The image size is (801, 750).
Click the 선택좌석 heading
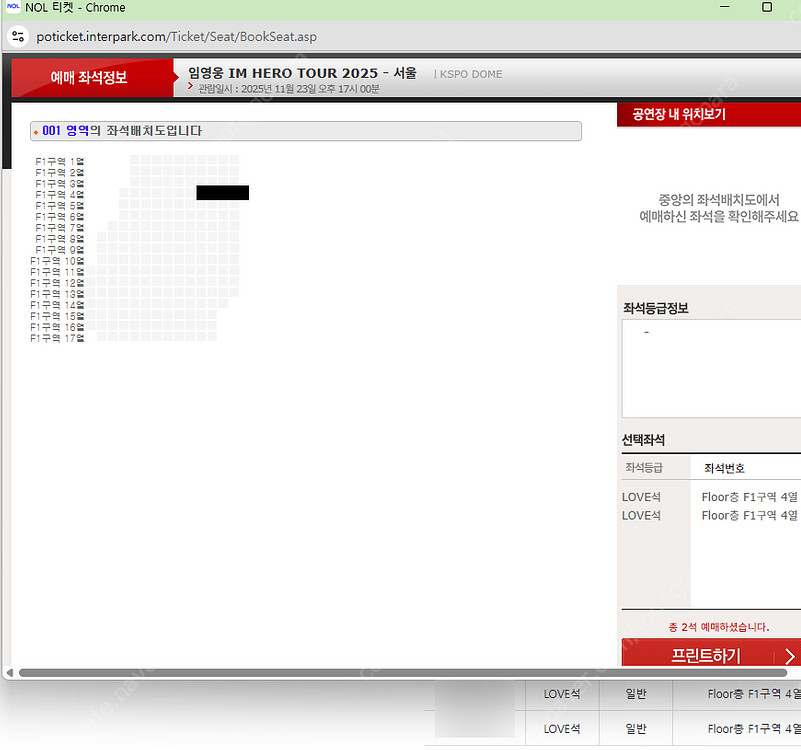click(643, 440)
